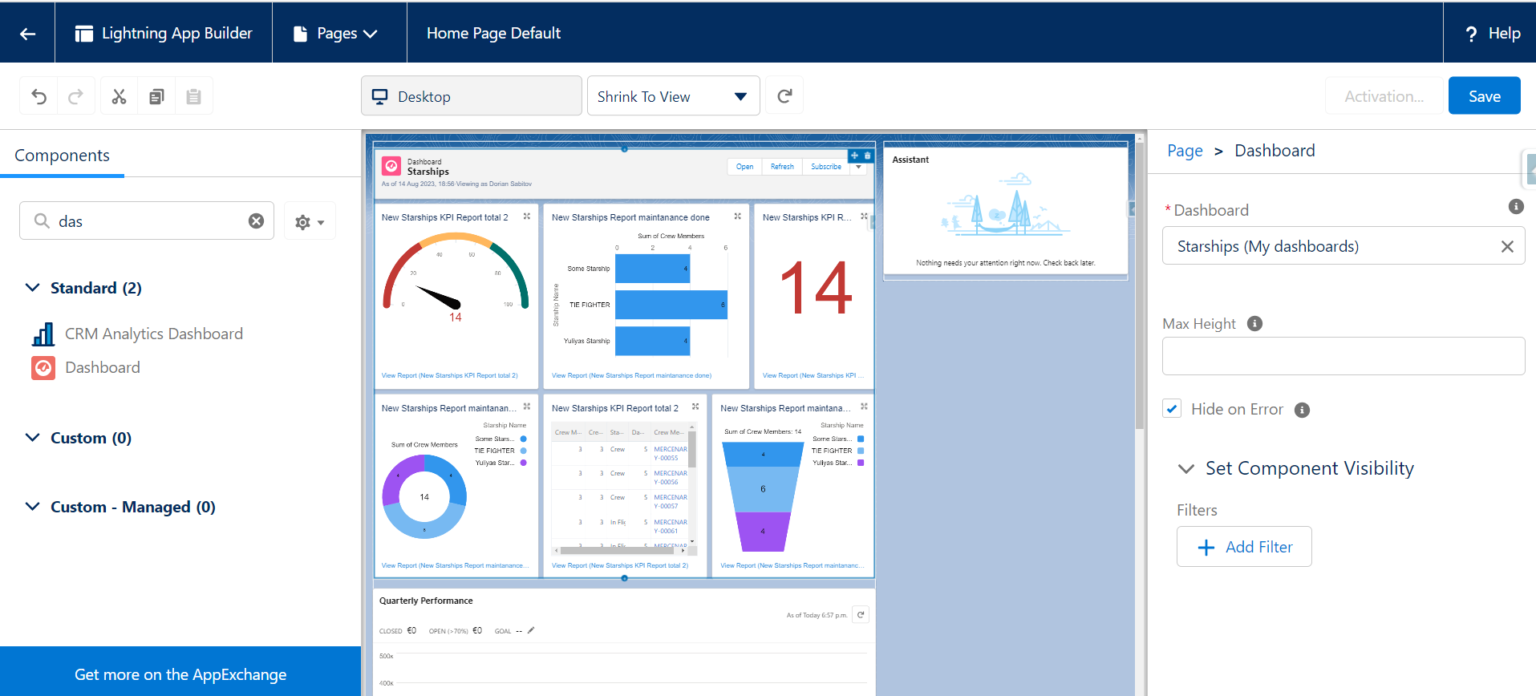Click the Redo icon in the toolbar
1536x696 pixels.
pyautogui.click(x=74, y=95)
